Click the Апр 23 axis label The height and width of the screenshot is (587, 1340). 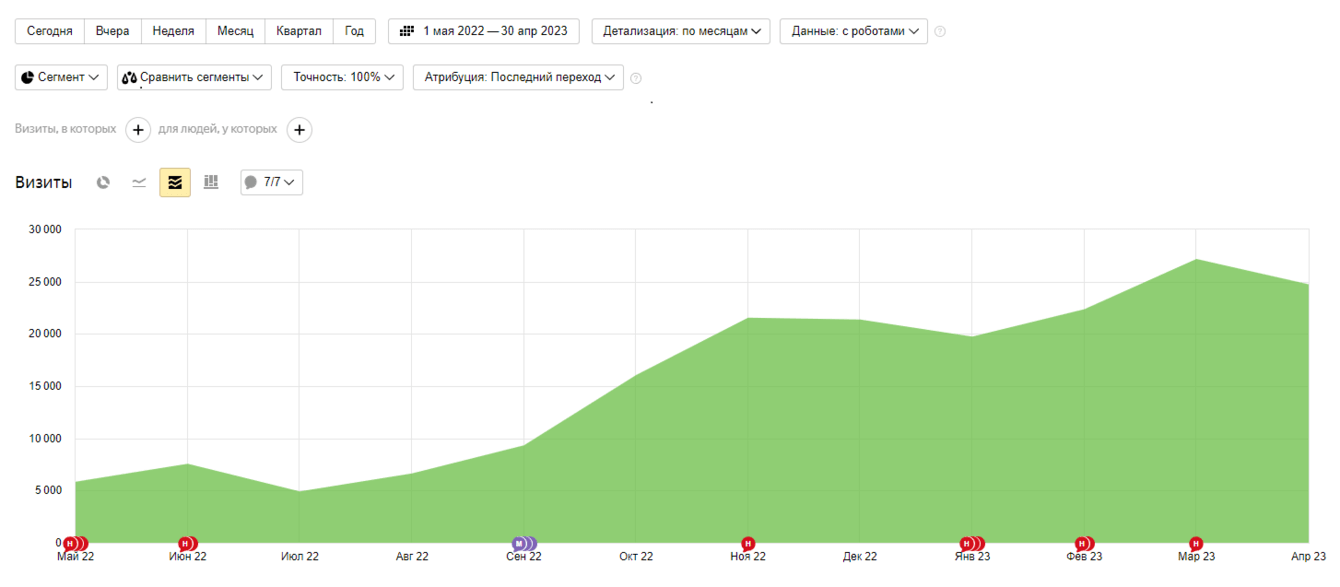point(1308,556)
